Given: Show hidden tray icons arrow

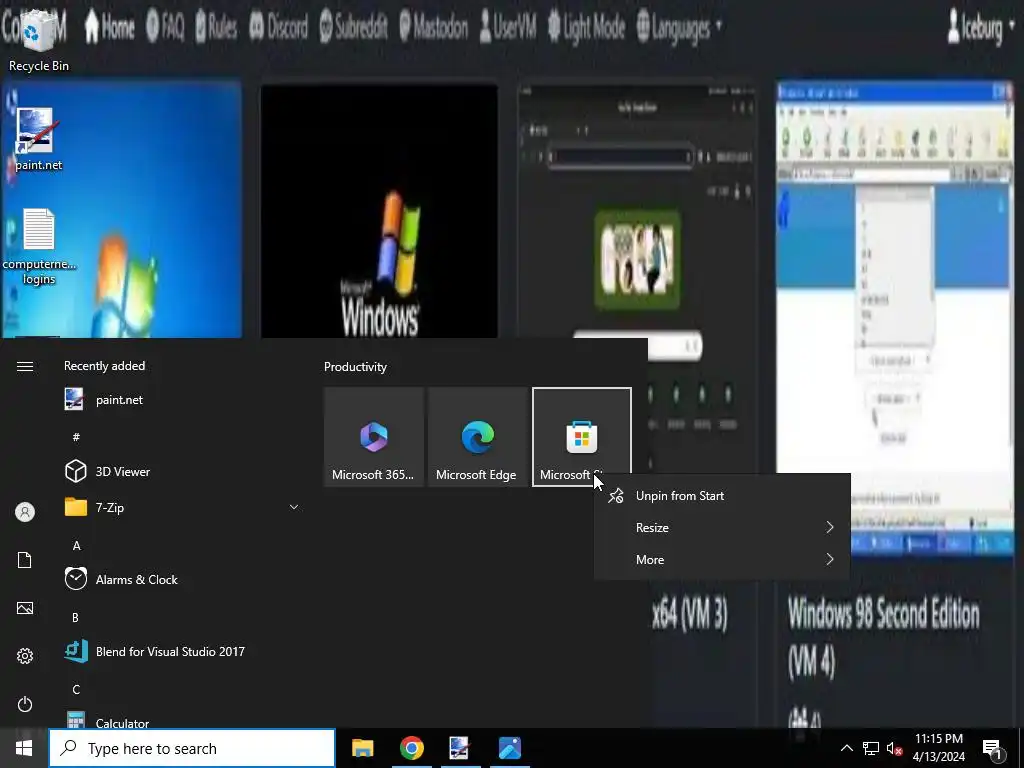Looking at the screenshot, I should click(x=846, y=748).
